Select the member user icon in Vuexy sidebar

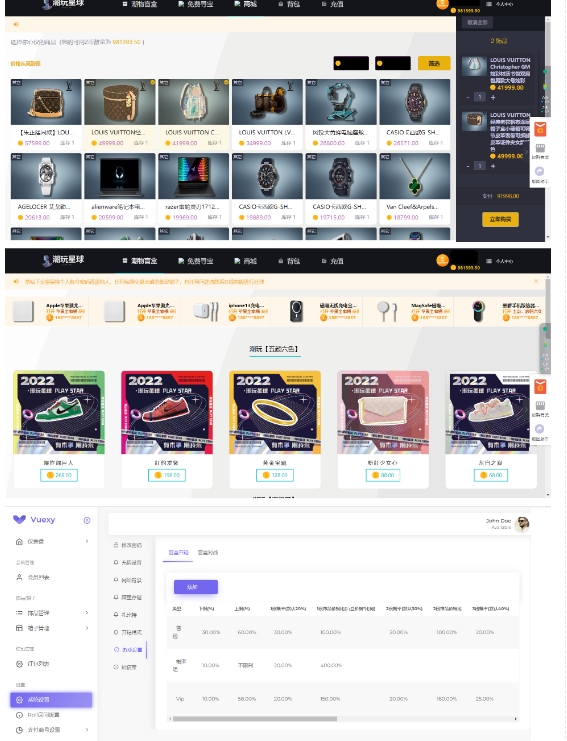tap(19, 577)
